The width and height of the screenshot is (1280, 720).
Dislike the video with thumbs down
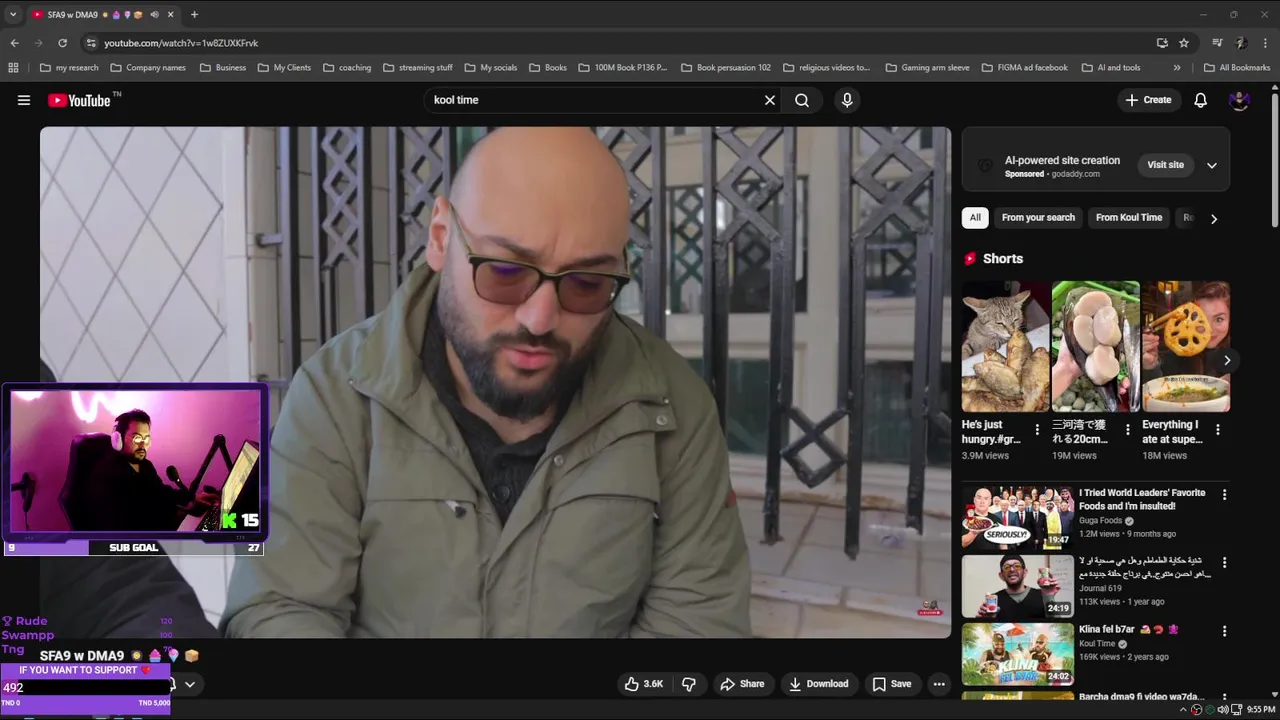[x=689, y=684]
